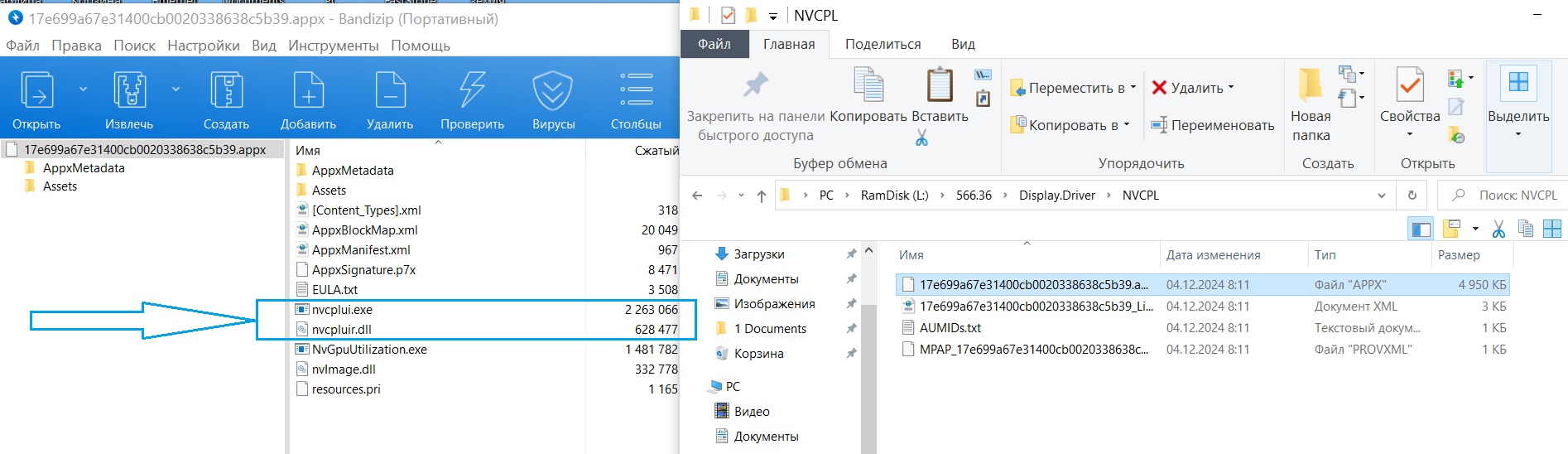The image size is (1568, 454).
Task: Click the Проверить archive test icon
Action: coord(472,89)
